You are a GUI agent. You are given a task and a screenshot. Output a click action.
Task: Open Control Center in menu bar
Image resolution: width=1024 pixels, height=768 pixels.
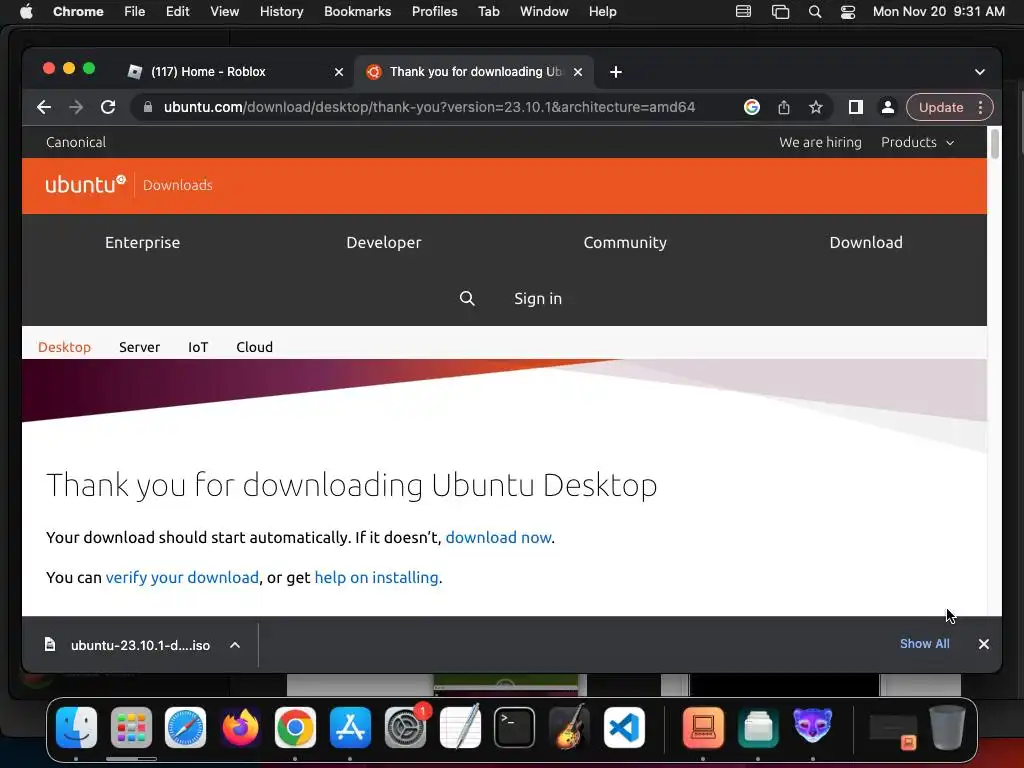(848, 12)
